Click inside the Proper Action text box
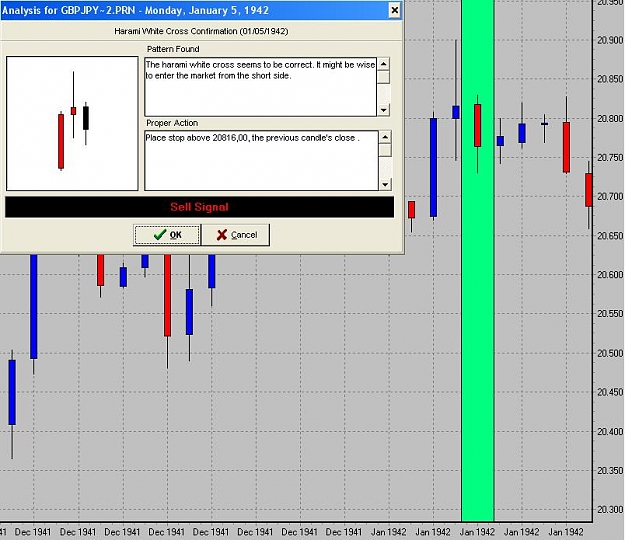 coord(261,161)
